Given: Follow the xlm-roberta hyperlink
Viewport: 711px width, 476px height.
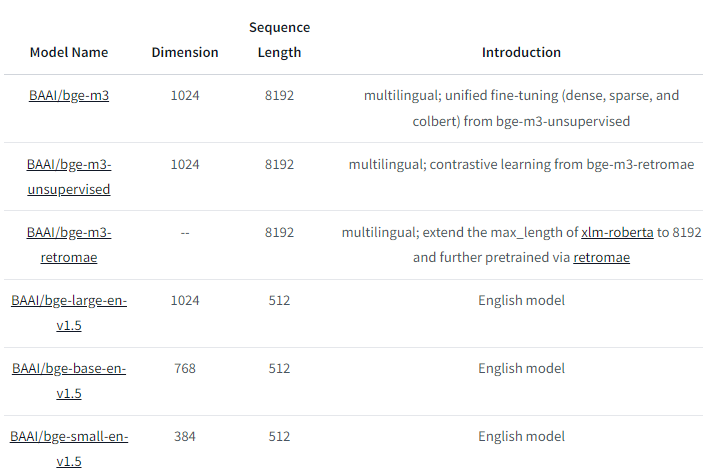Looking at the screenshot, I should (x=617, y=232).
